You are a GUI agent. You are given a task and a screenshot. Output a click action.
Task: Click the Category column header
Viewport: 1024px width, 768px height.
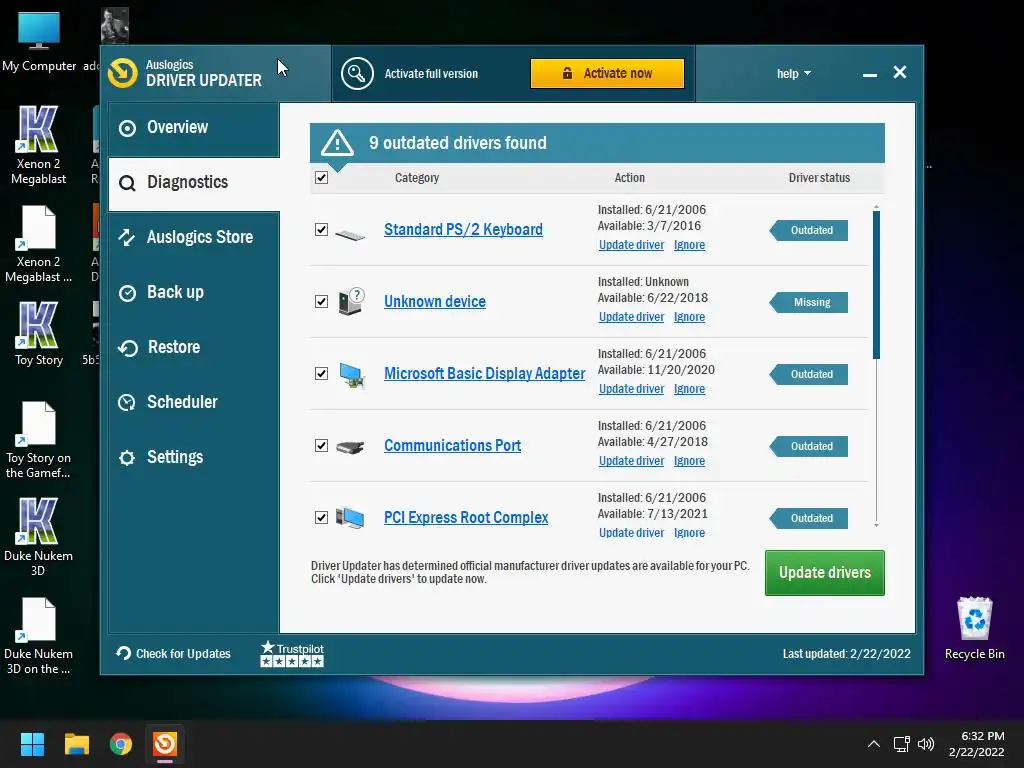(x=417, y=178)
